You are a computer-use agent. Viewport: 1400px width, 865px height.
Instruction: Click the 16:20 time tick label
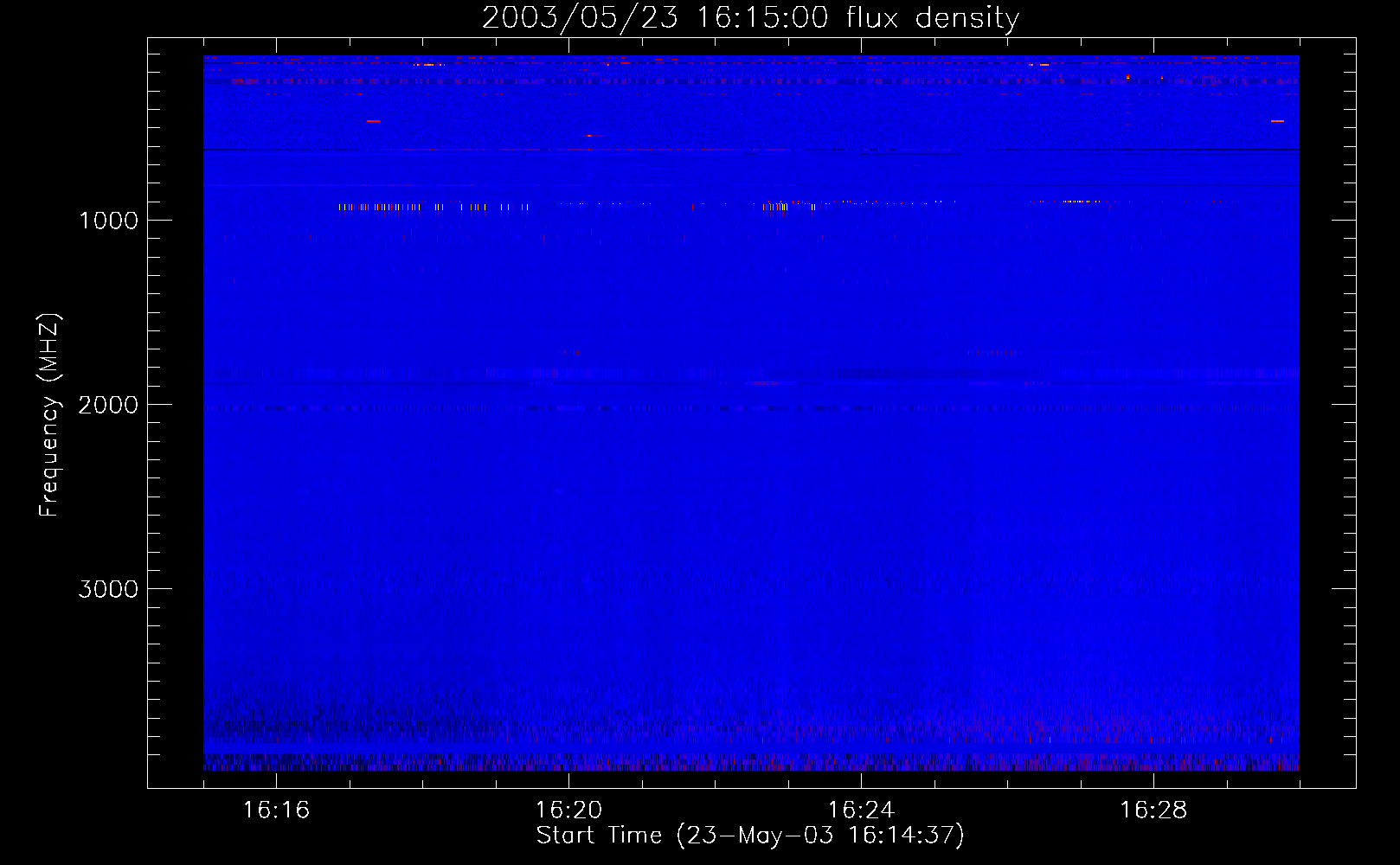(x=568, y=811)
